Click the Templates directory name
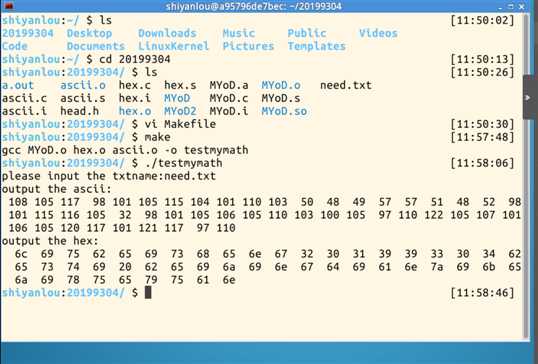Image resolution: width=538 pixels, height=364 pixels. 316,46
